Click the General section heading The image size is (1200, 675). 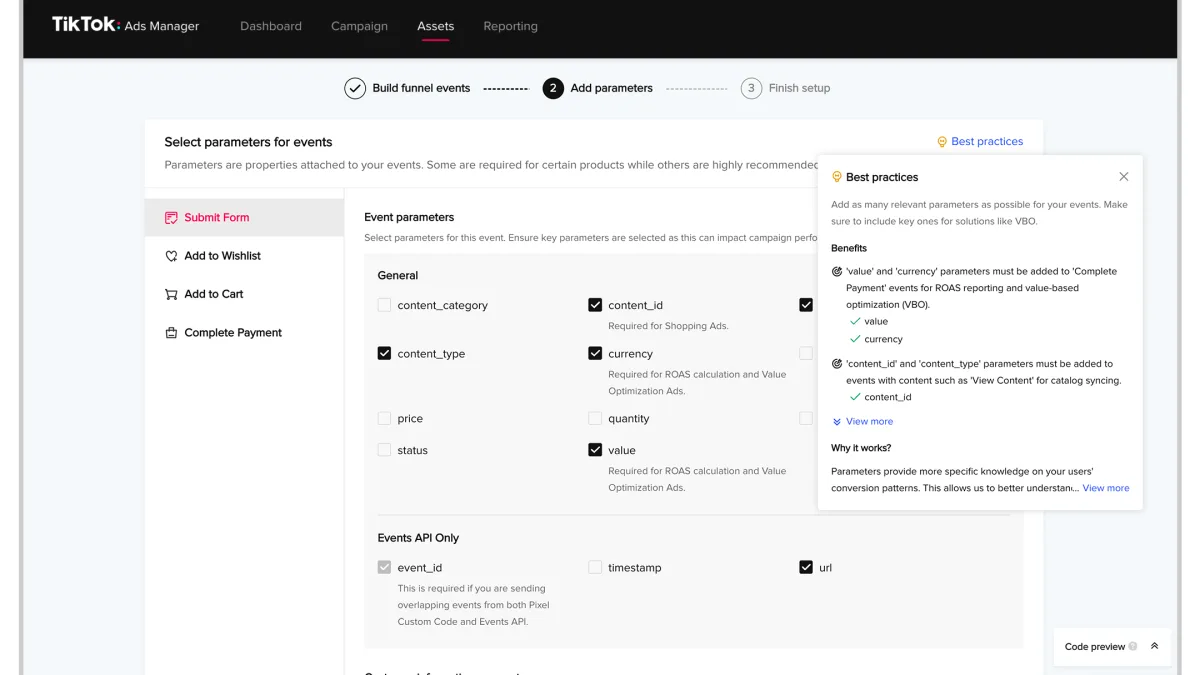[x=398, y=275]
